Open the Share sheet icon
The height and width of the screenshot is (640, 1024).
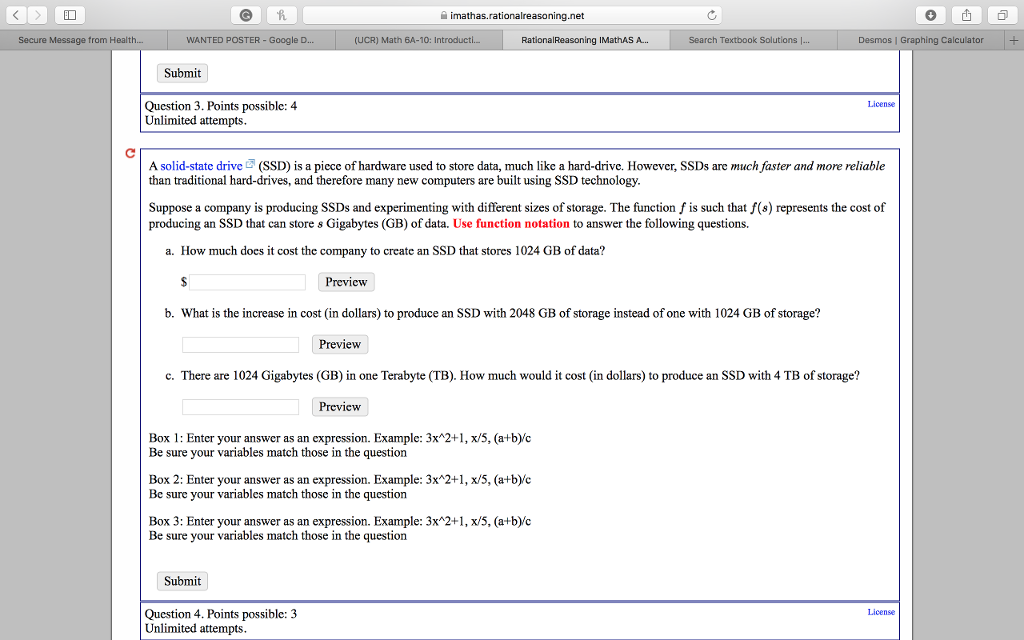(966, 15)
